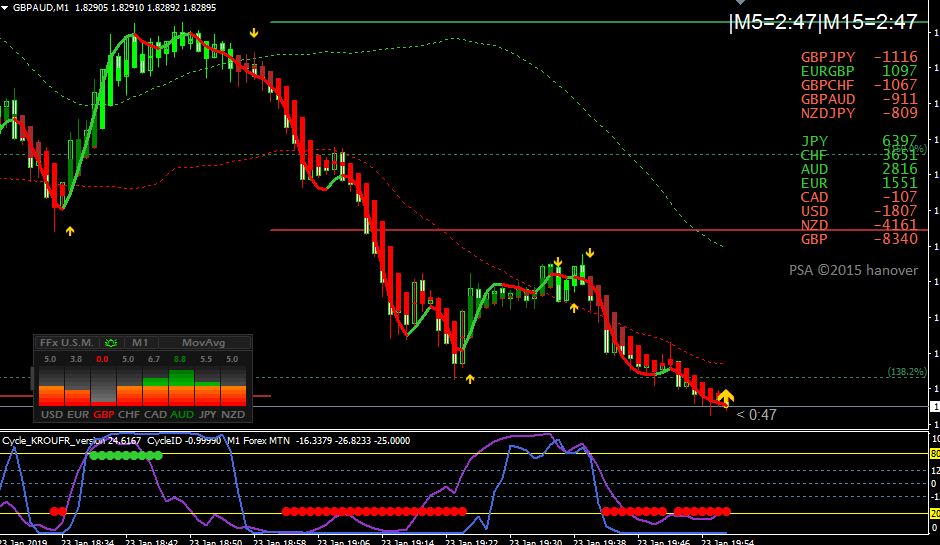Toggle the M1 timeframe button in FFx panel
940x545 pixels.
(140, 343)
